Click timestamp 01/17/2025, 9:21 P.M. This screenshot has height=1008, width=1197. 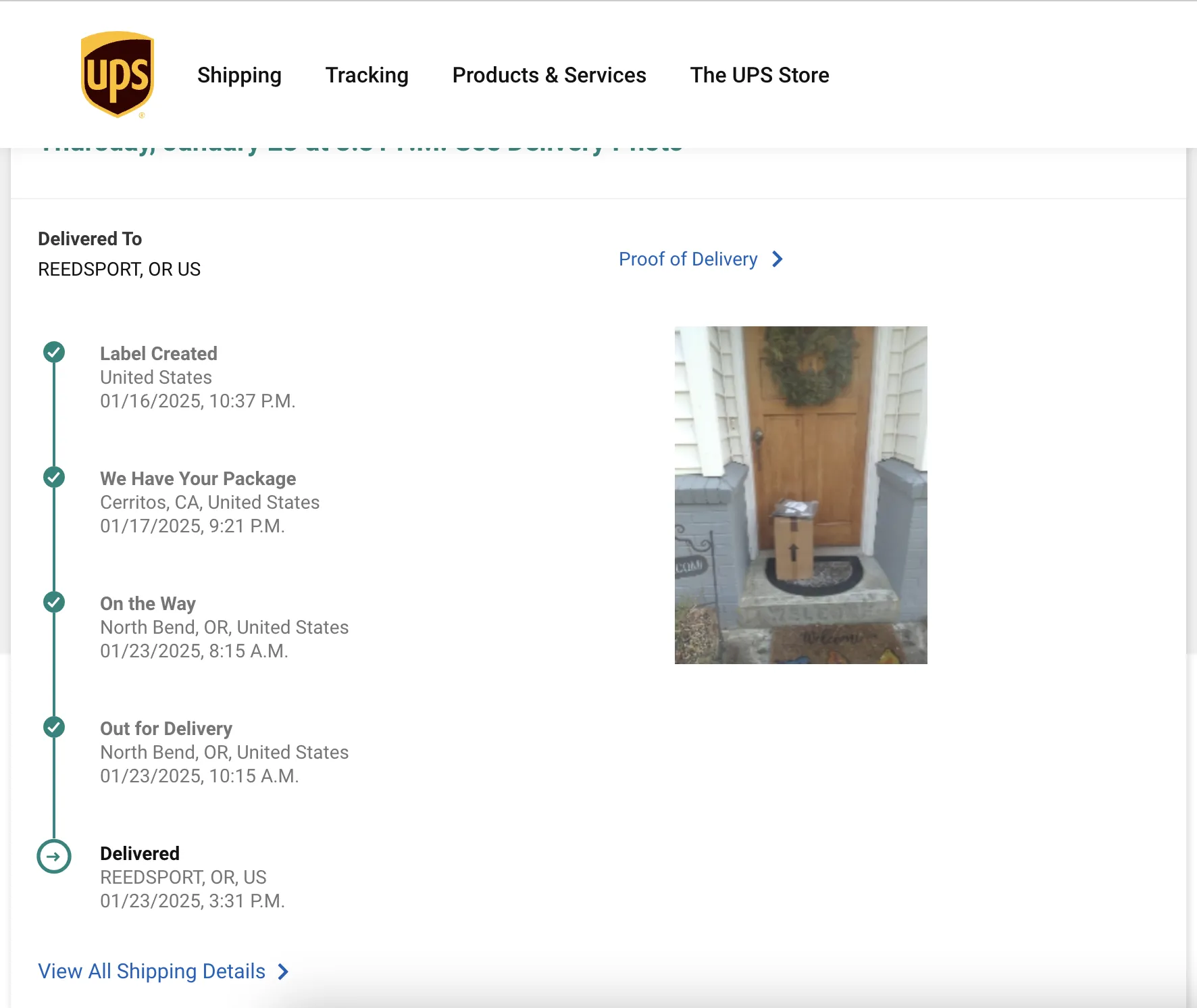click(193, 526)
